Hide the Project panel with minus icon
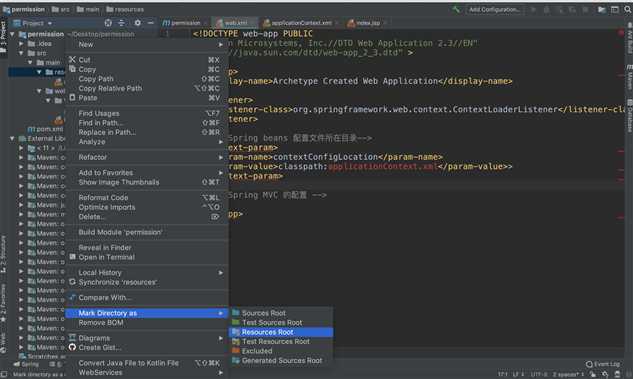This screenshot has width=633, height=379. point(150,23)
